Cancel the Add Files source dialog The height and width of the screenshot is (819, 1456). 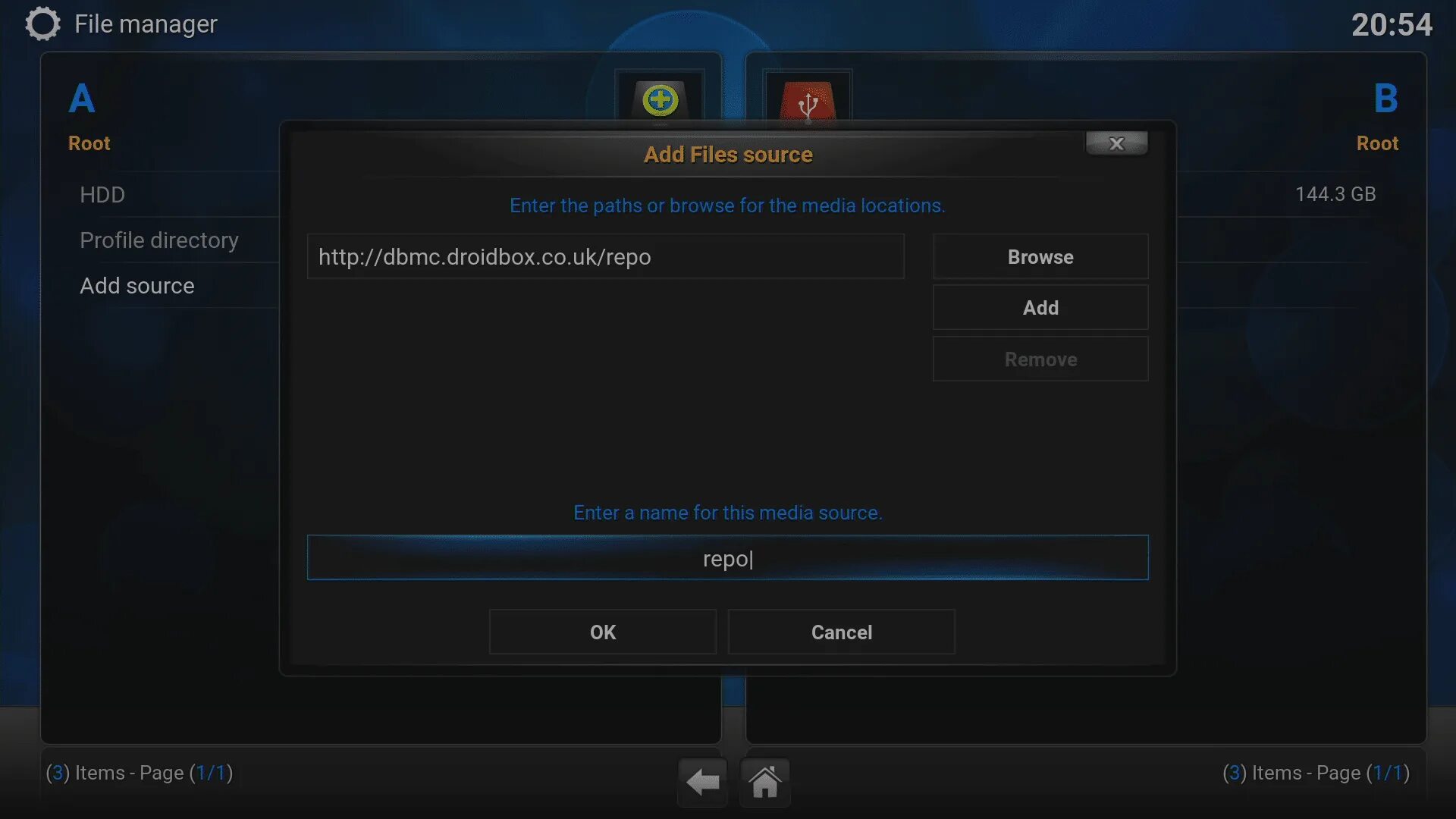[841, 632]
